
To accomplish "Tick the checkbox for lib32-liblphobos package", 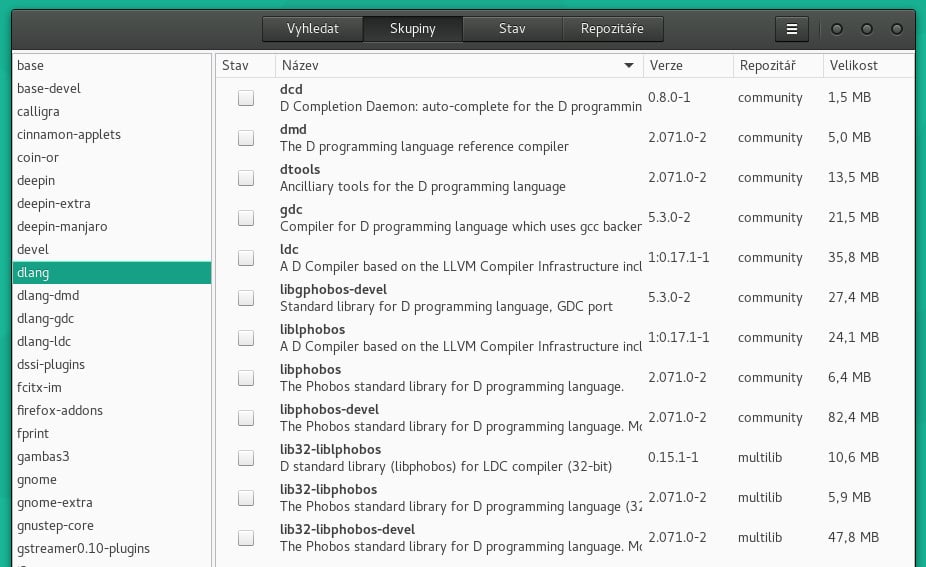I will coord(246,458).
